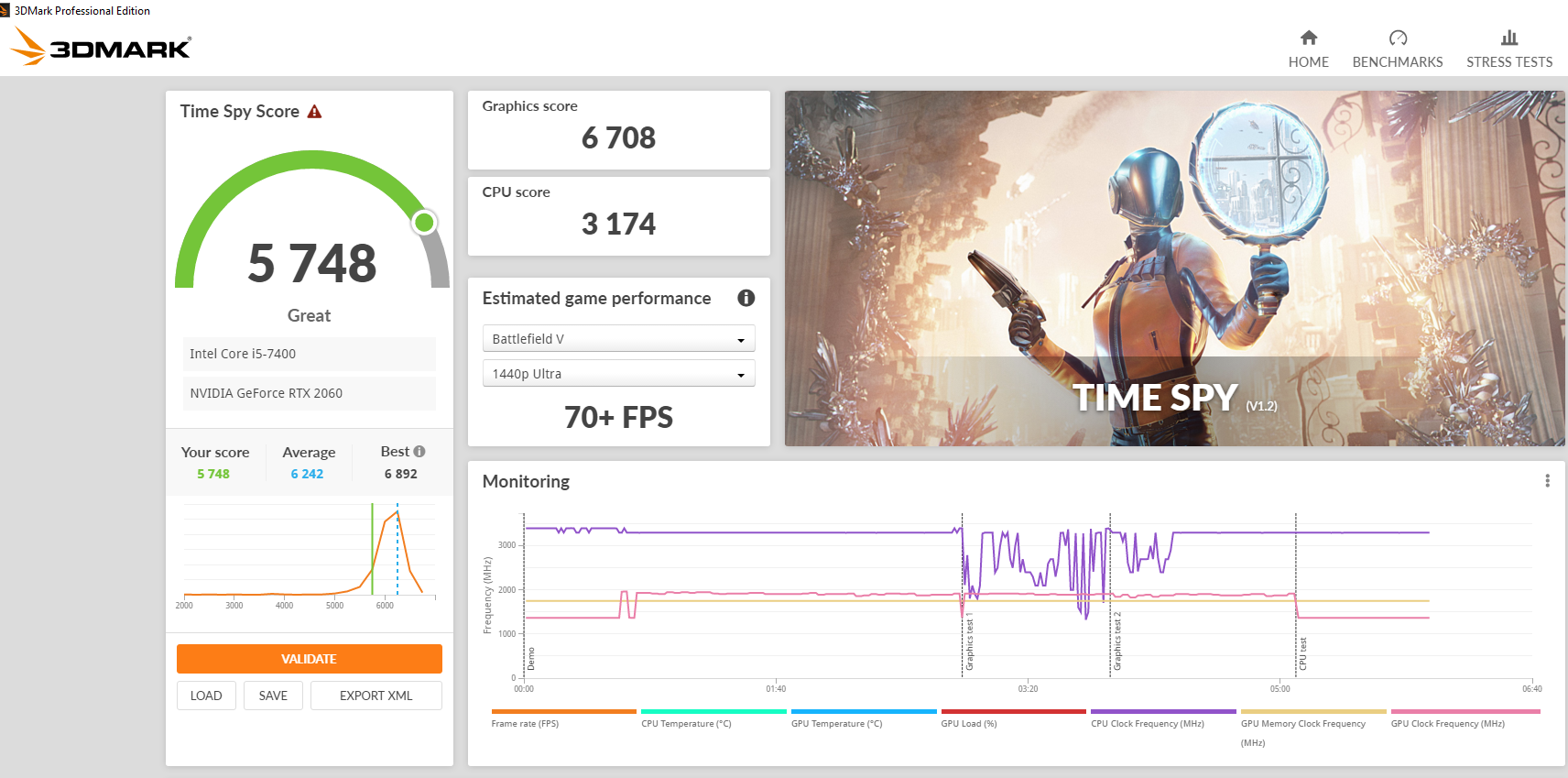Click the Graphics score value 6 708

click(619, 138)
